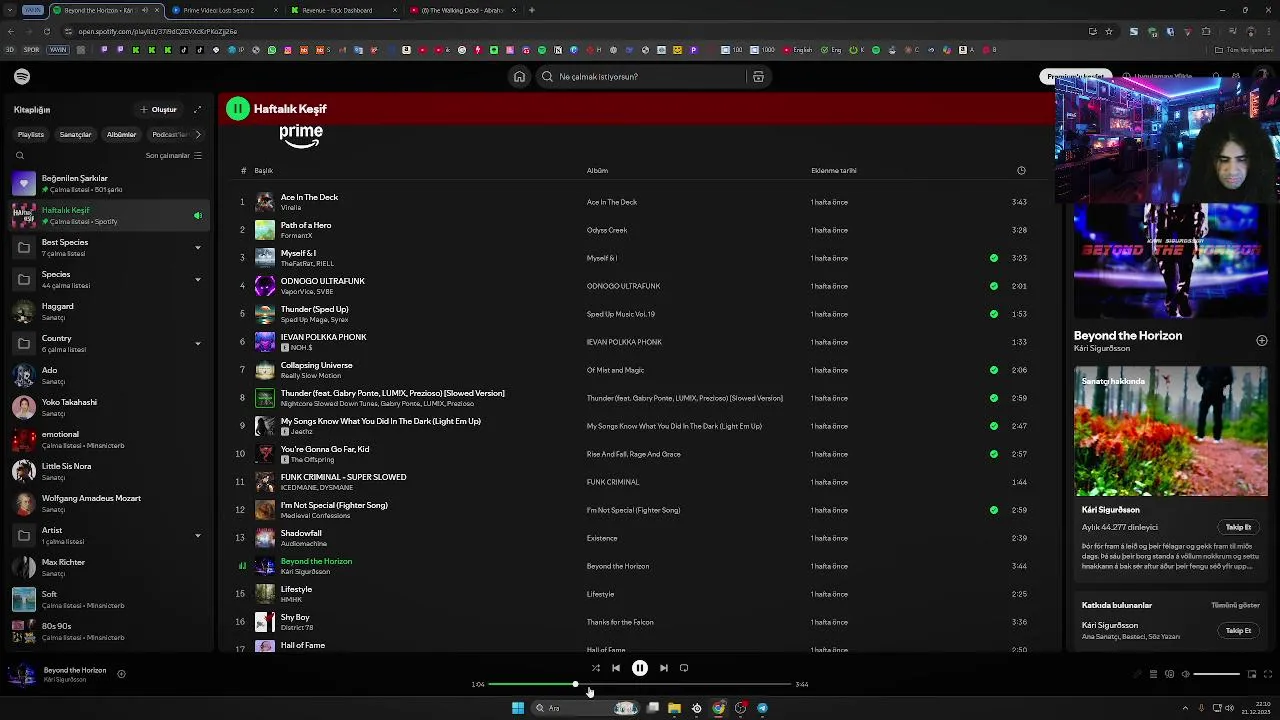The width and height of the screenshot is (1280, 720).
Task: Toggle shuffle in the player bar
Action: pos(595,668)
